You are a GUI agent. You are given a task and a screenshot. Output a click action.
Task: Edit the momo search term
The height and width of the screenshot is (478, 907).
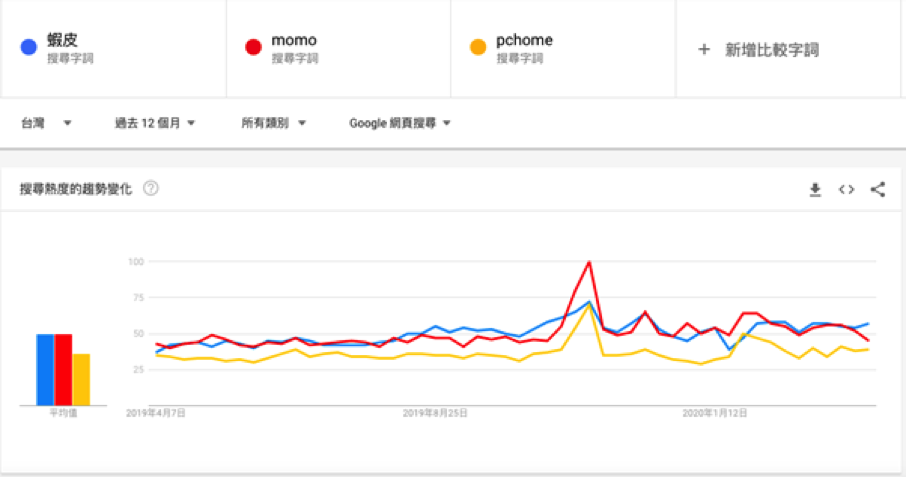[338, 49]
